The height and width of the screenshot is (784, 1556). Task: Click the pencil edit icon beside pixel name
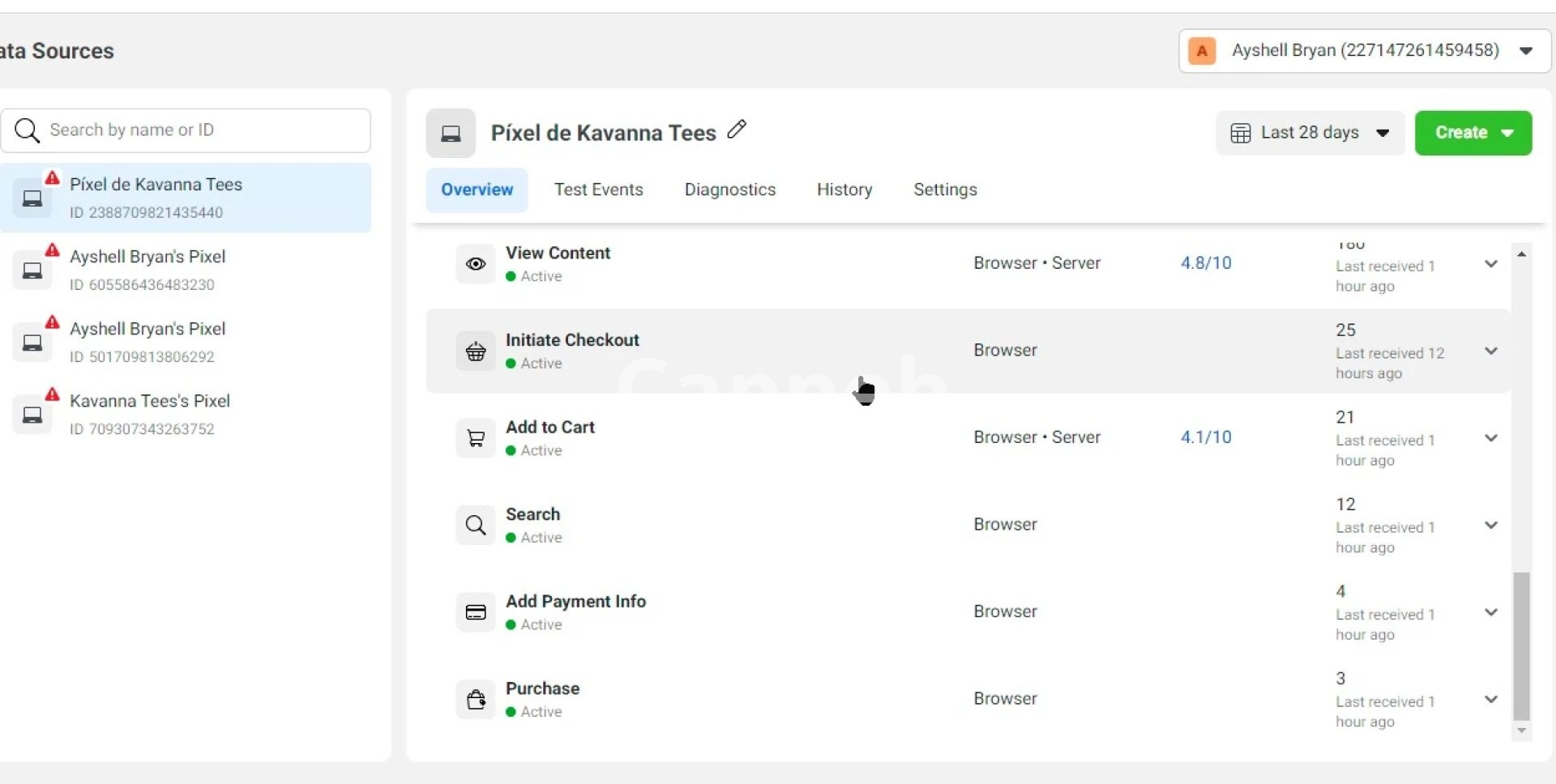point(737,130)
